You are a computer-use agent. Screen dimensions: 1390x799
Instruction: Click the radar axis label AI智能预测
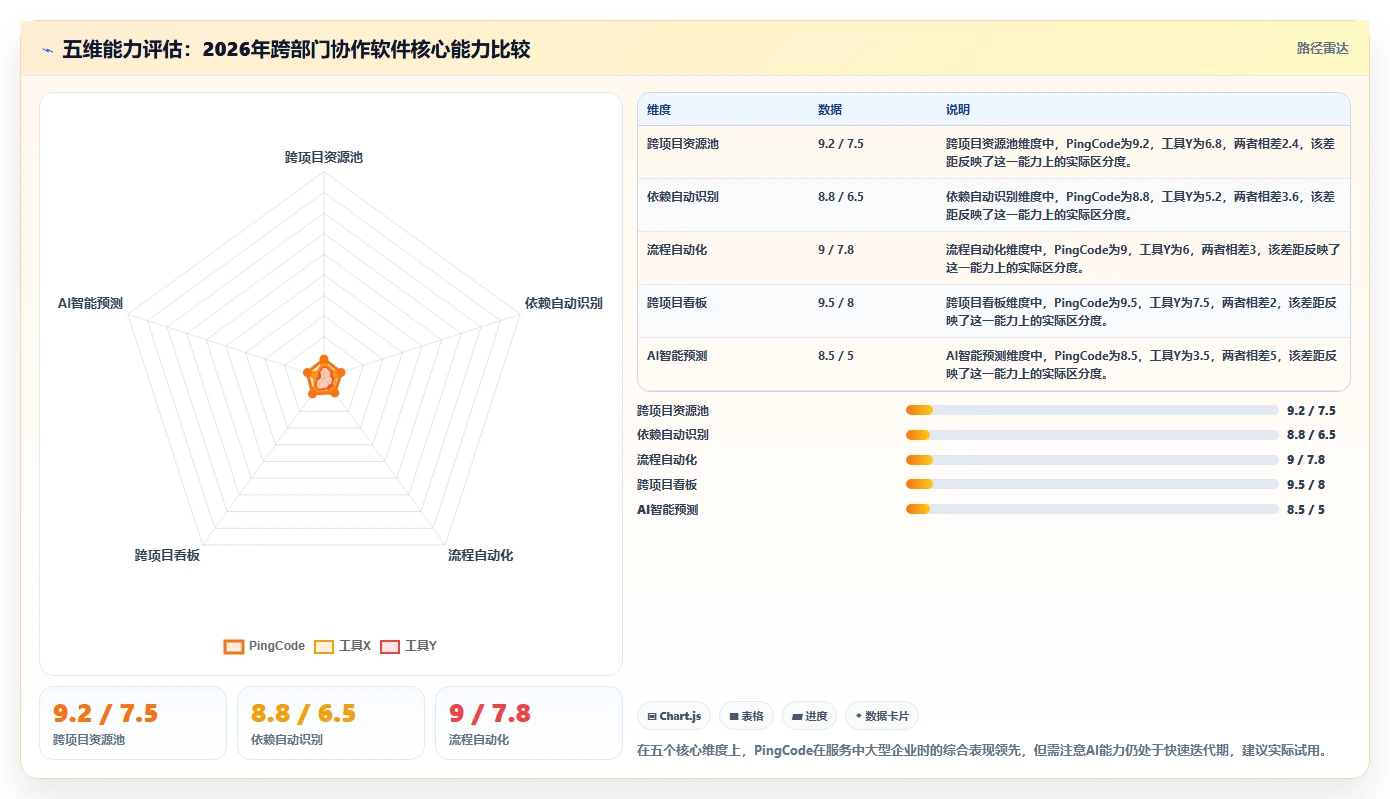(x=90, y=303)
